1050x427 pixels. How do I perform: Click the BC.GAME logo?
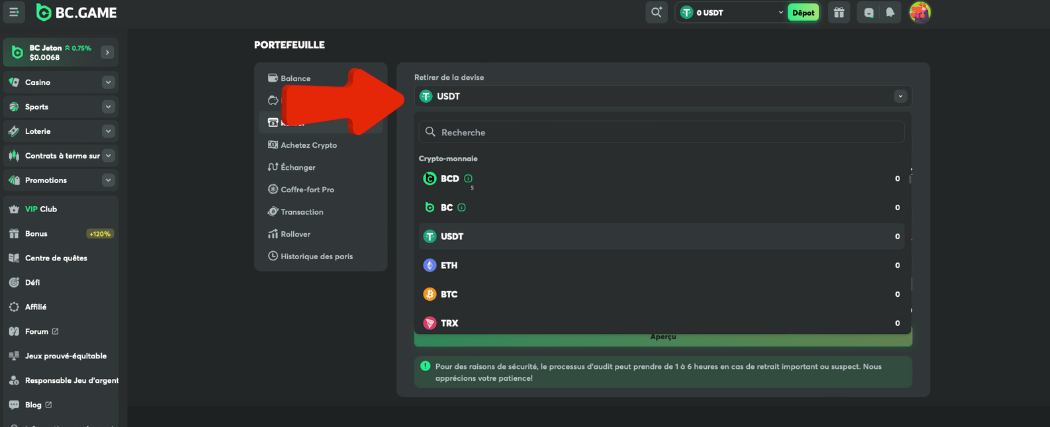coord(76,12)
